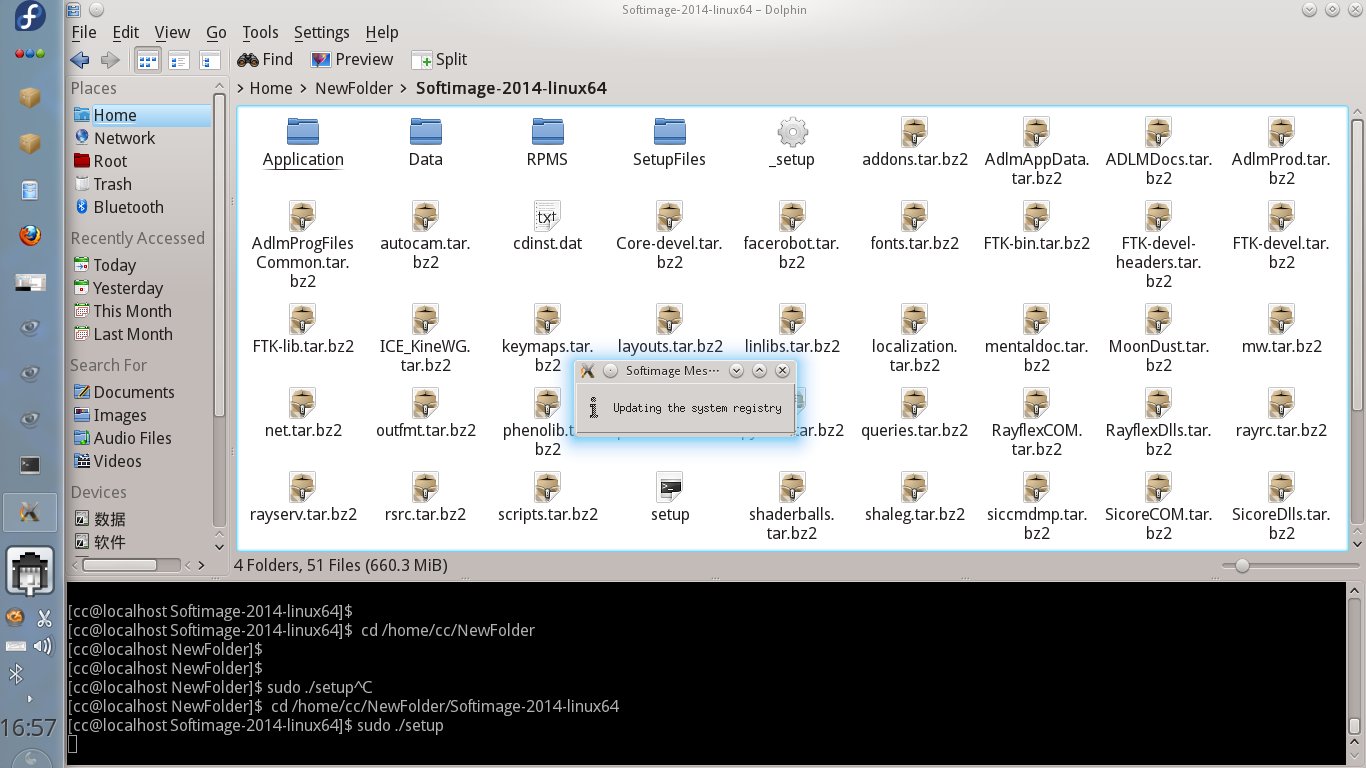Select the cdinst.dat text file icon
1366x768 pixels.
(547, 215)
